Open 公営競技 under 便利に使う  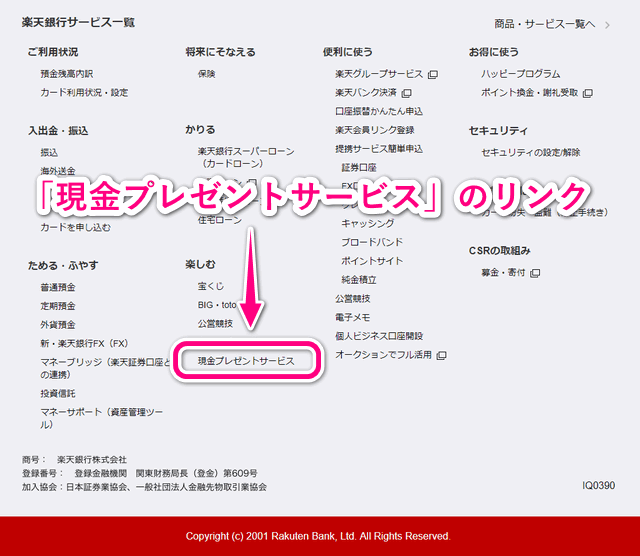tap(353, 299)
